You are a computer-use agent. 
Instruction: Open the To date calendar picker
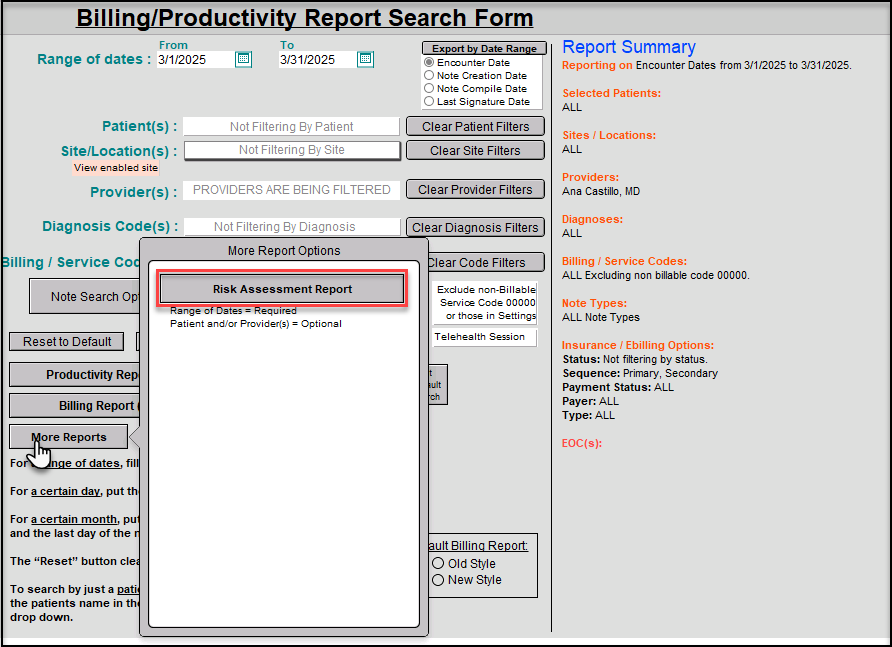pos(365,59)
